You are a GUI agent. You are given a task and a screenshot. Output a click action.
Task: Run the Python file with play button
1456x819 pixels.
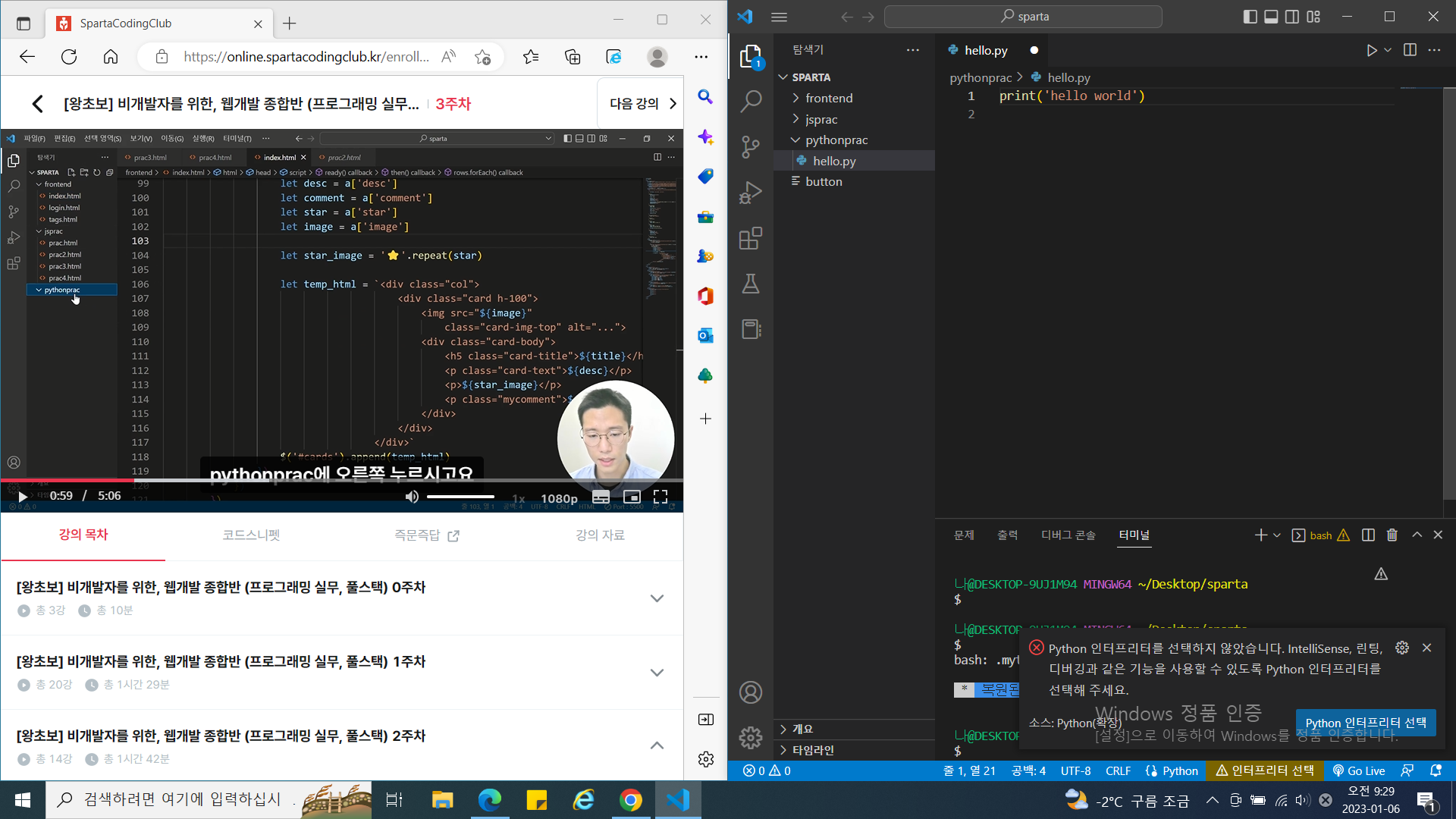pyautogui.click(x=1371, y=50)
